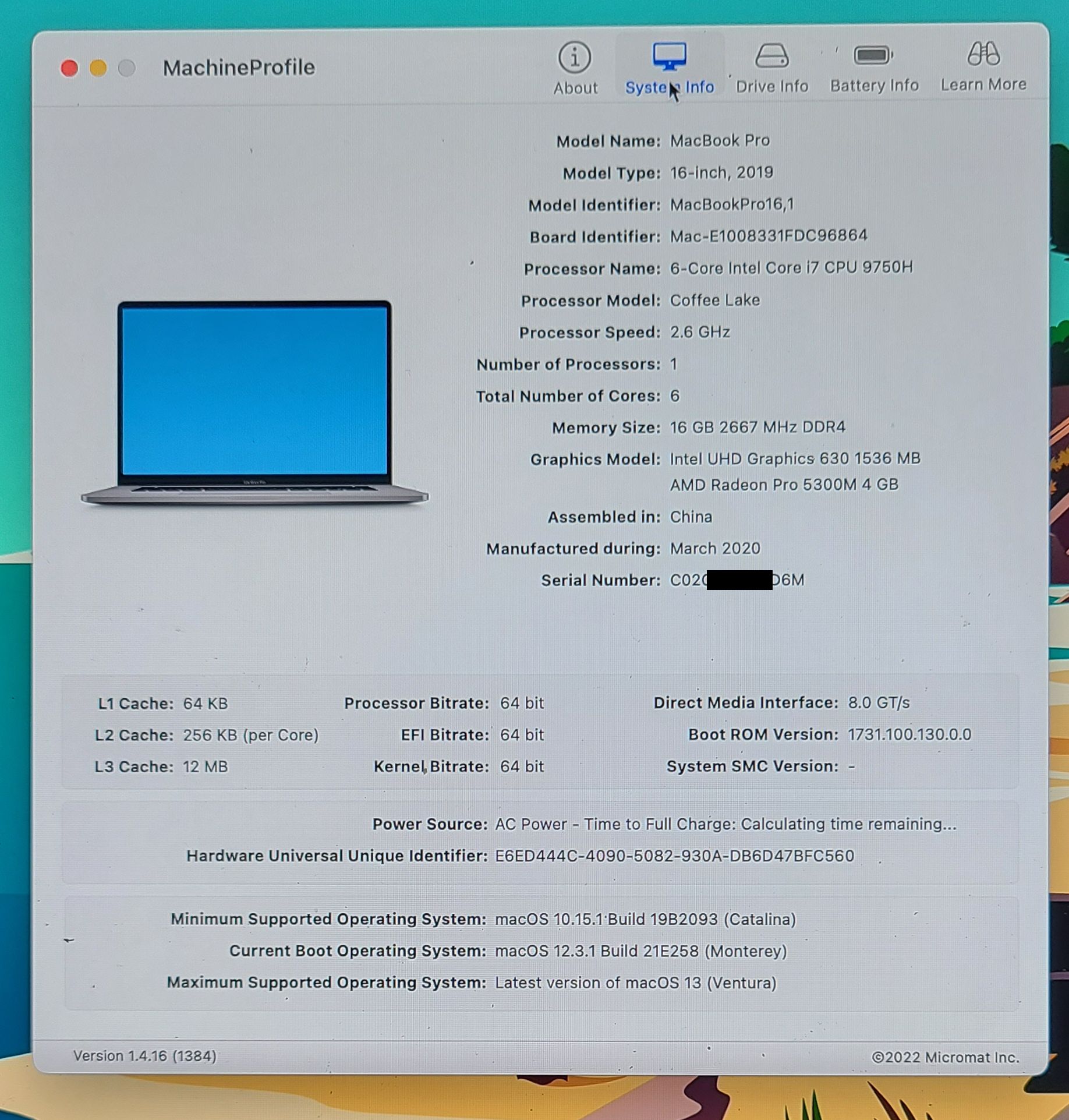This screenshot has width=1069, height=1120.
Task: Show the Battery Info panel
Action: click(x=873, y=56)
